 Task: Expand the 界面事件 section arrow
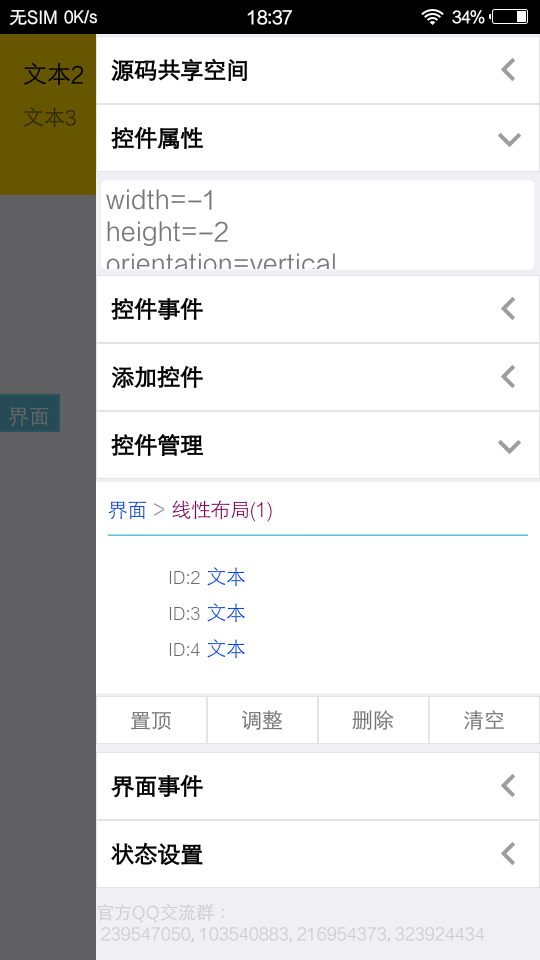[x=508, y=786]
